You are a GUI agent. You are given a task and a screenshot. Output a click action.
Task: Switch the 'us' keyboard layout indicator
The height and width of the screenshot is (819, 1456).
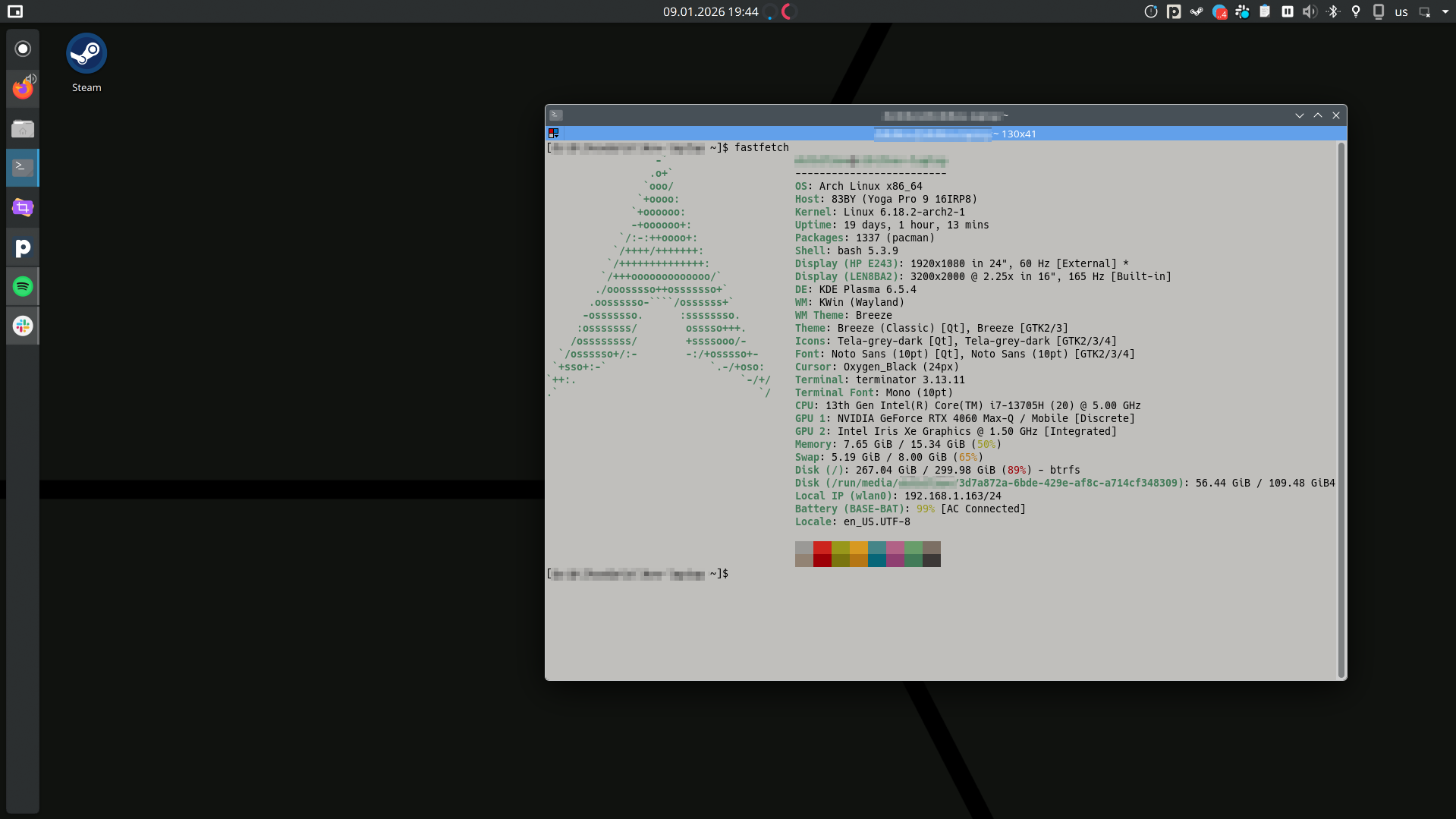(x=1401, y=11)
